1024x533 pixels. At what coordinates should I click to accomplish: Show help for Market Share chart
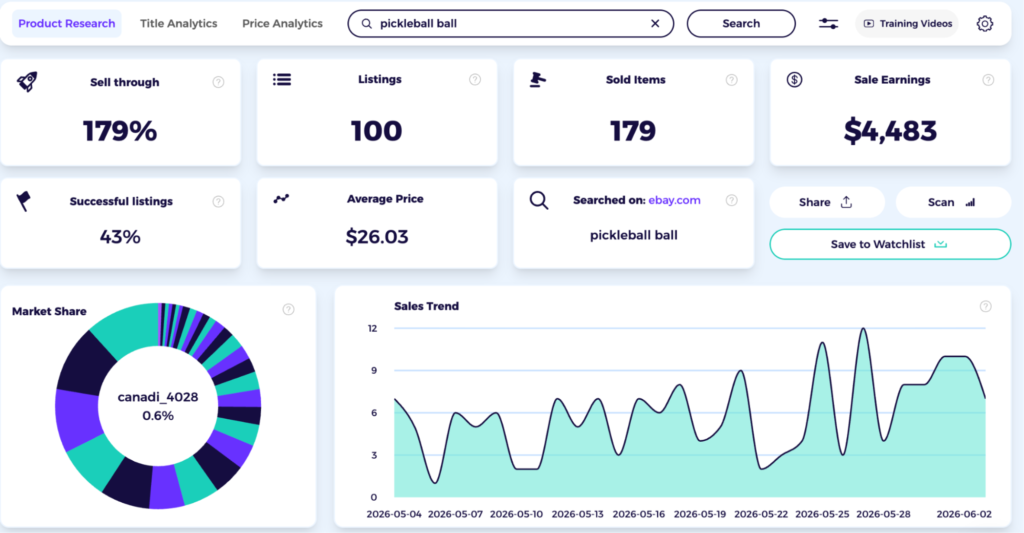(x=288, y=310)
